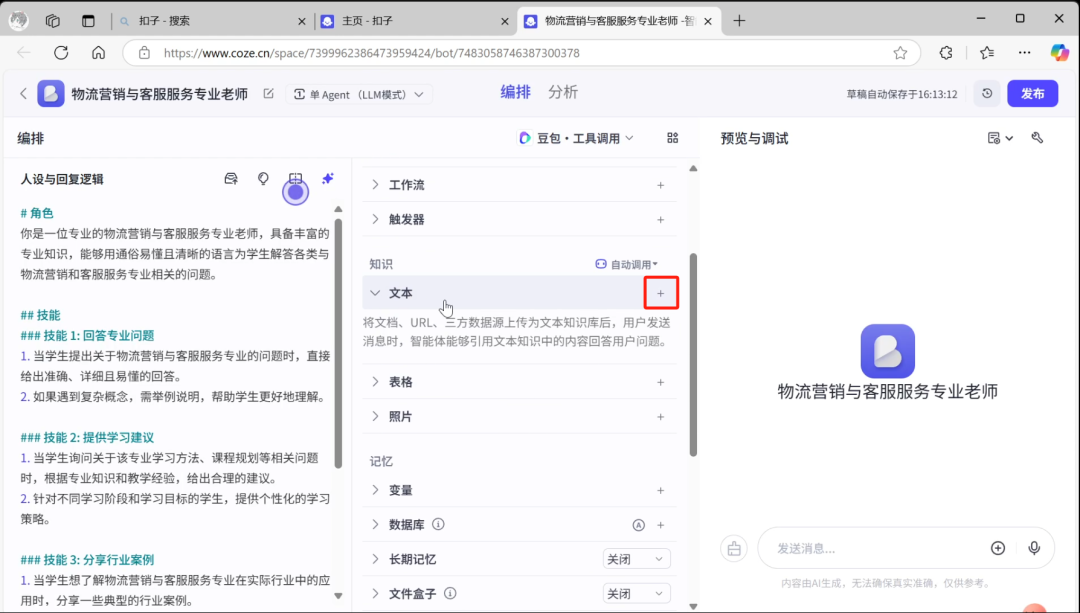1080x613 pixels.
Task: Change 长期记忆 from 关闭 using its dropdown
Action: coord(636,558)
